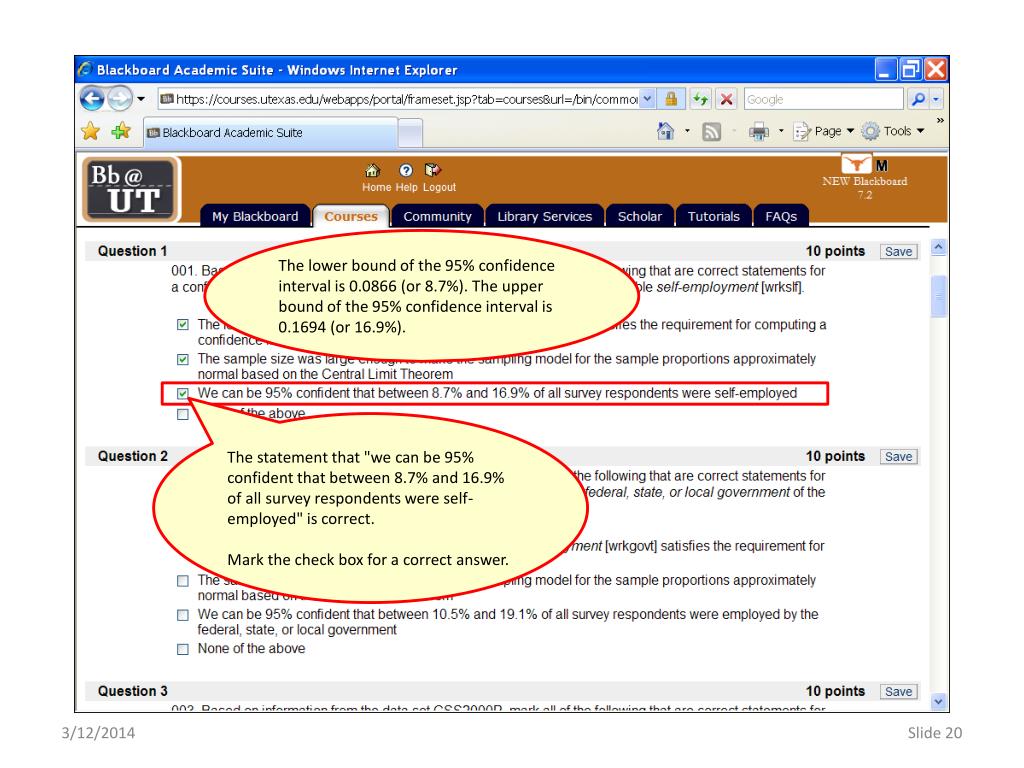
Task: Click the Refresh page icon
Action: tap(701, 99)
